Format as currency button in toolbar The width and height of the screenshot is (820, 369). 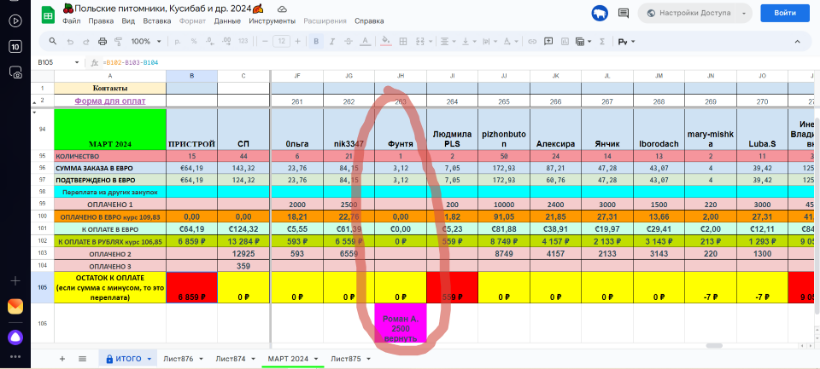coord(177,41)
